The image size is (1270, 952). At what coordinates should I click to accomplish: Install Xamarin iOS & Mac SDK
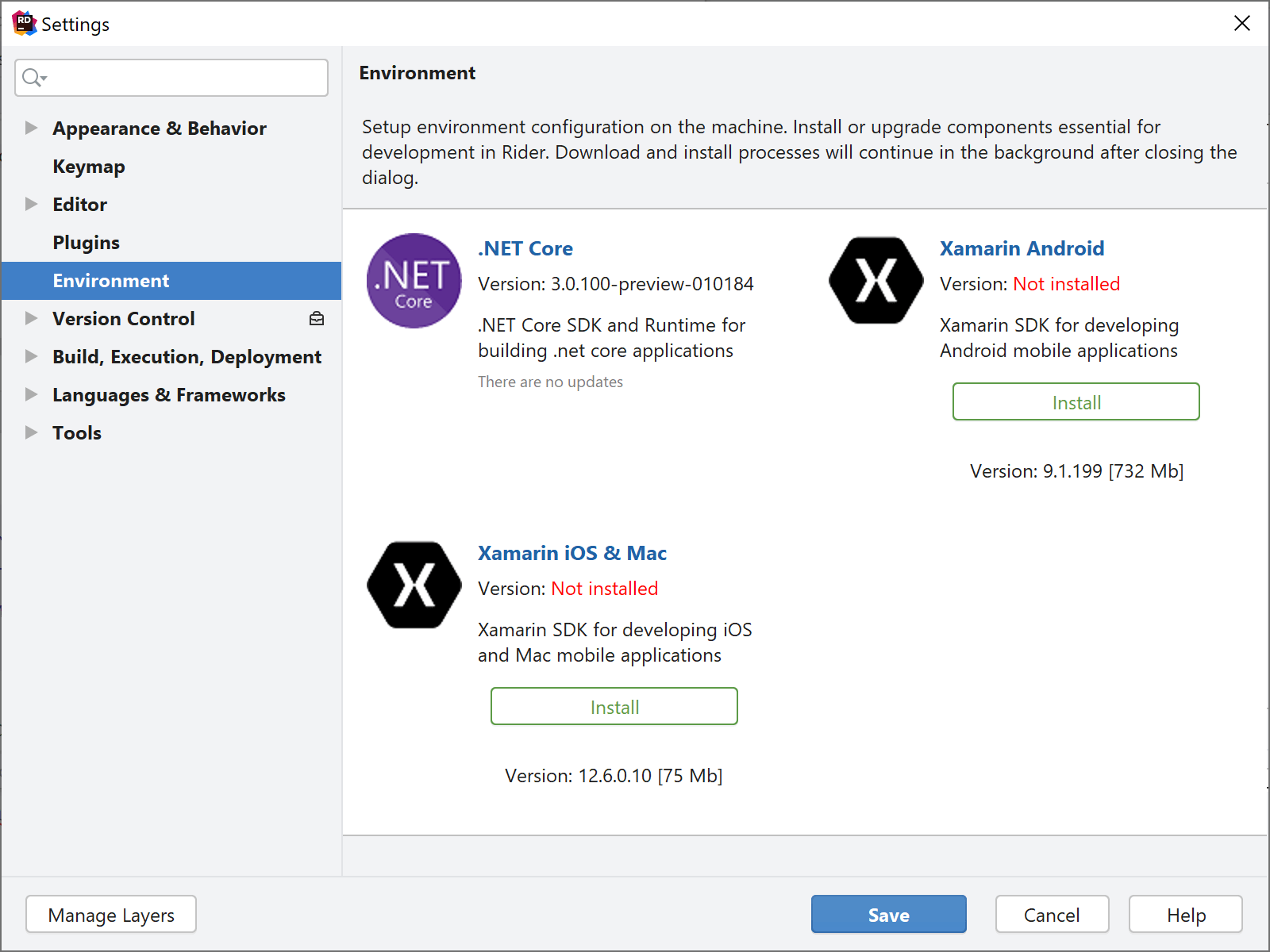614,706
